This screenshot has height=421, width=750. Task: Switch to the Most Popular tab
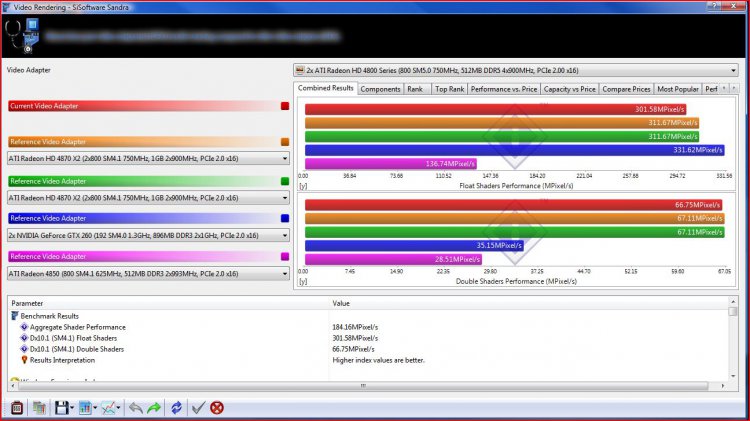point(678,89)
